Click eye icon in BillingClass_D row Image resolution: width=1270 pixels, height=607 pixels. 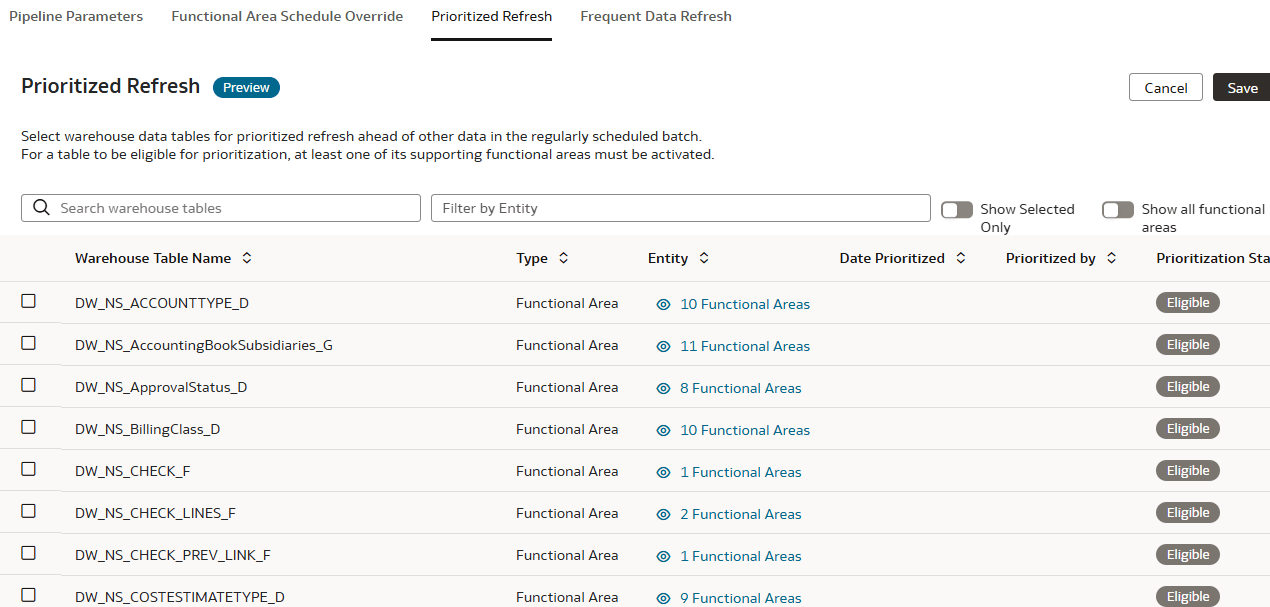click(663, 430)
